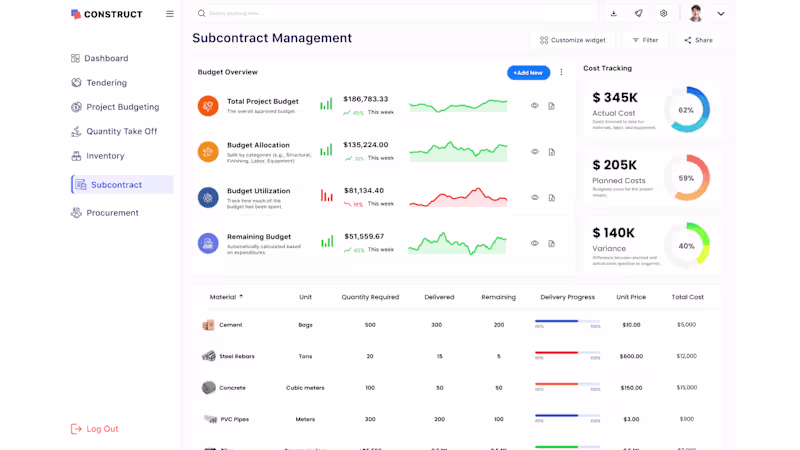Click PVC Pipes material thumbnail
The width and height of the screenshot is (800, 450).
210,419
